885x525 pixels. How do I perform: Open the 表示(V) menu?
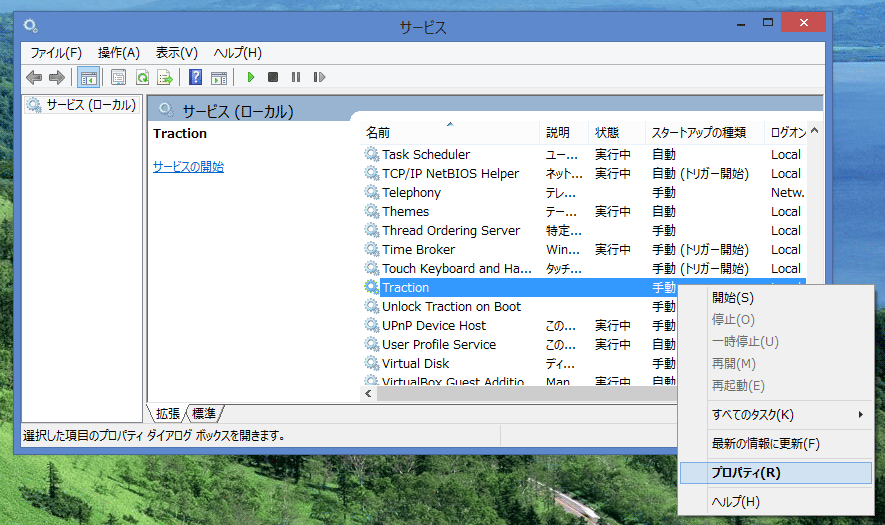point(177,53)
